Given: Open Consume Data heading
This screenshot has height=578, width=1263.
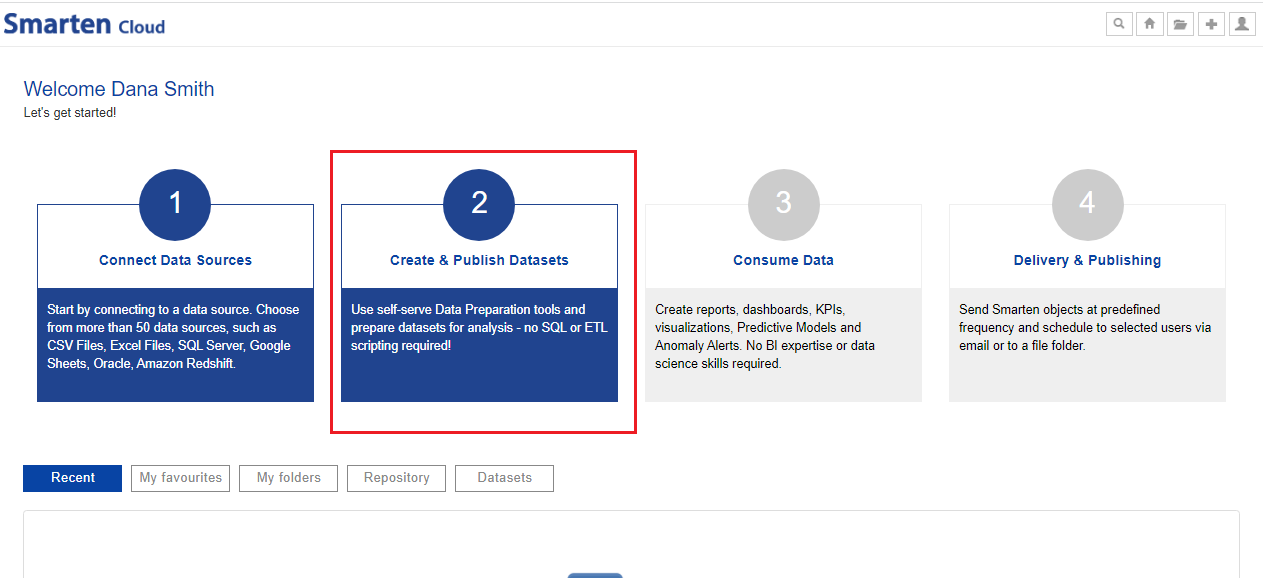Looking at the screenshot, I should 783,260.
